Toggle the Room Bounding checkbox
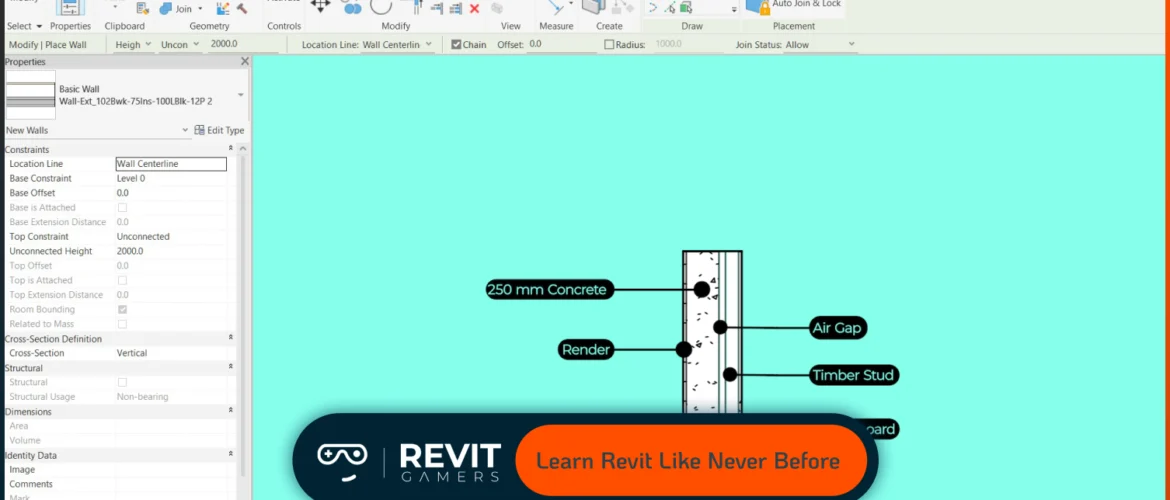The height and width of the screenshot is (500, 1170). (x=122, y=309)
